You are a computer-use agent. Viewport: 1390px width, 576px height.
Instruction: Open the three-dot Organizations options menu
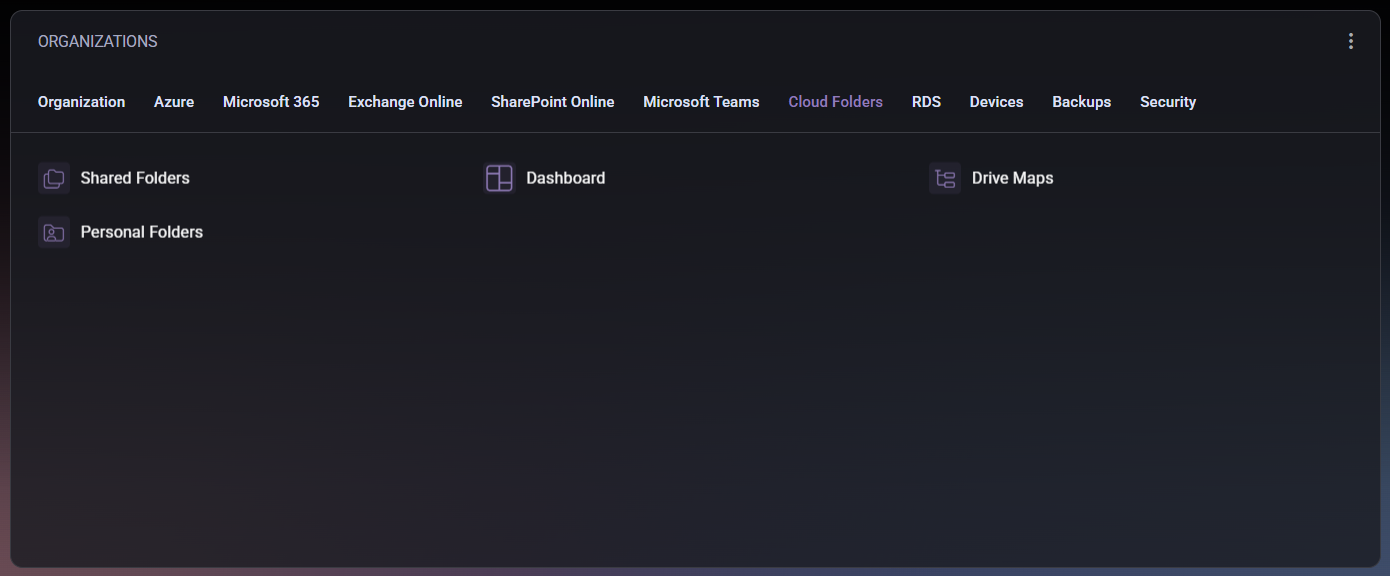[x=1351, y=41]
